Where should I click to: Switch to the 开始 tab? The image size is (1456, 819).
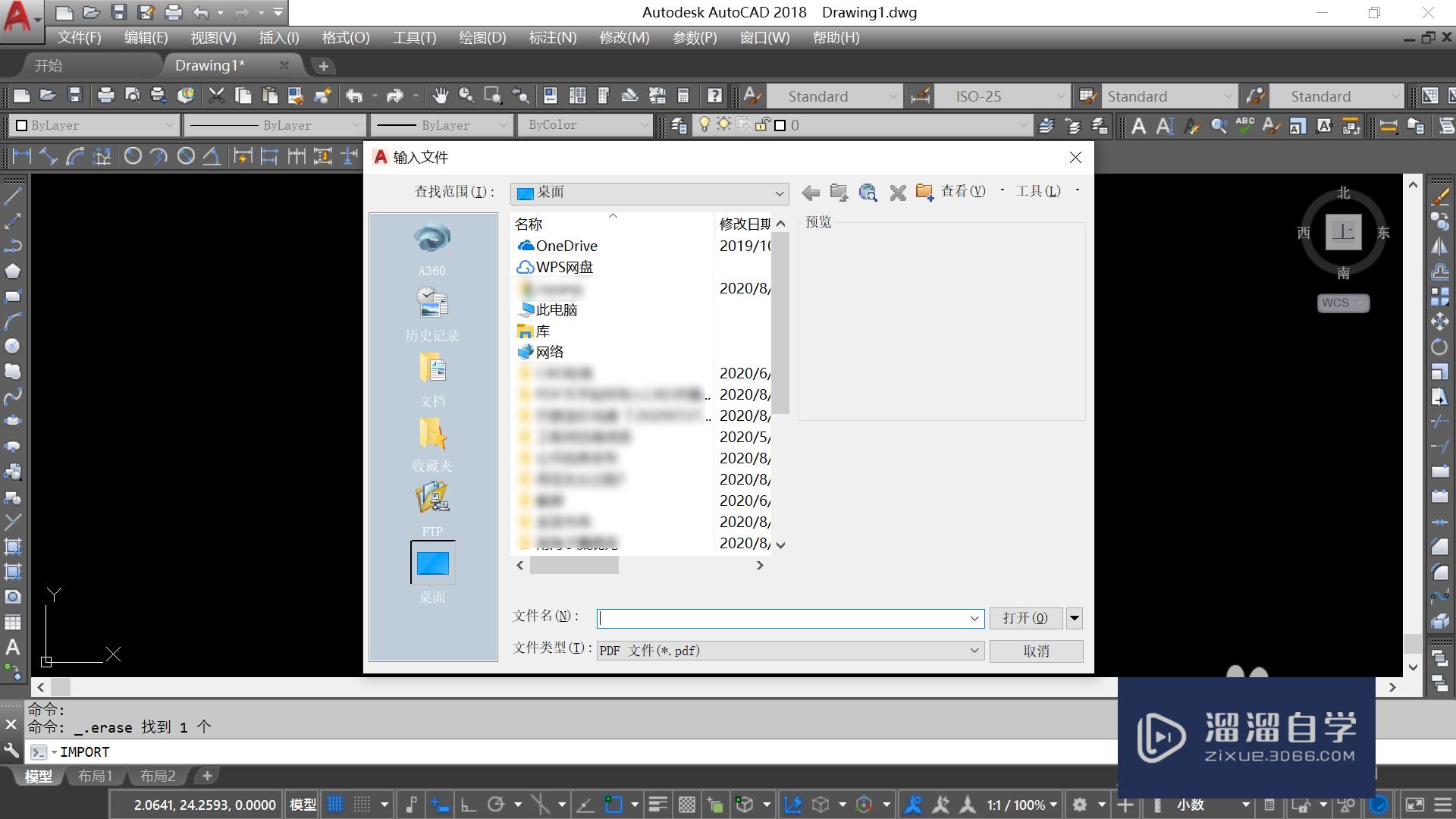point(48,66)
